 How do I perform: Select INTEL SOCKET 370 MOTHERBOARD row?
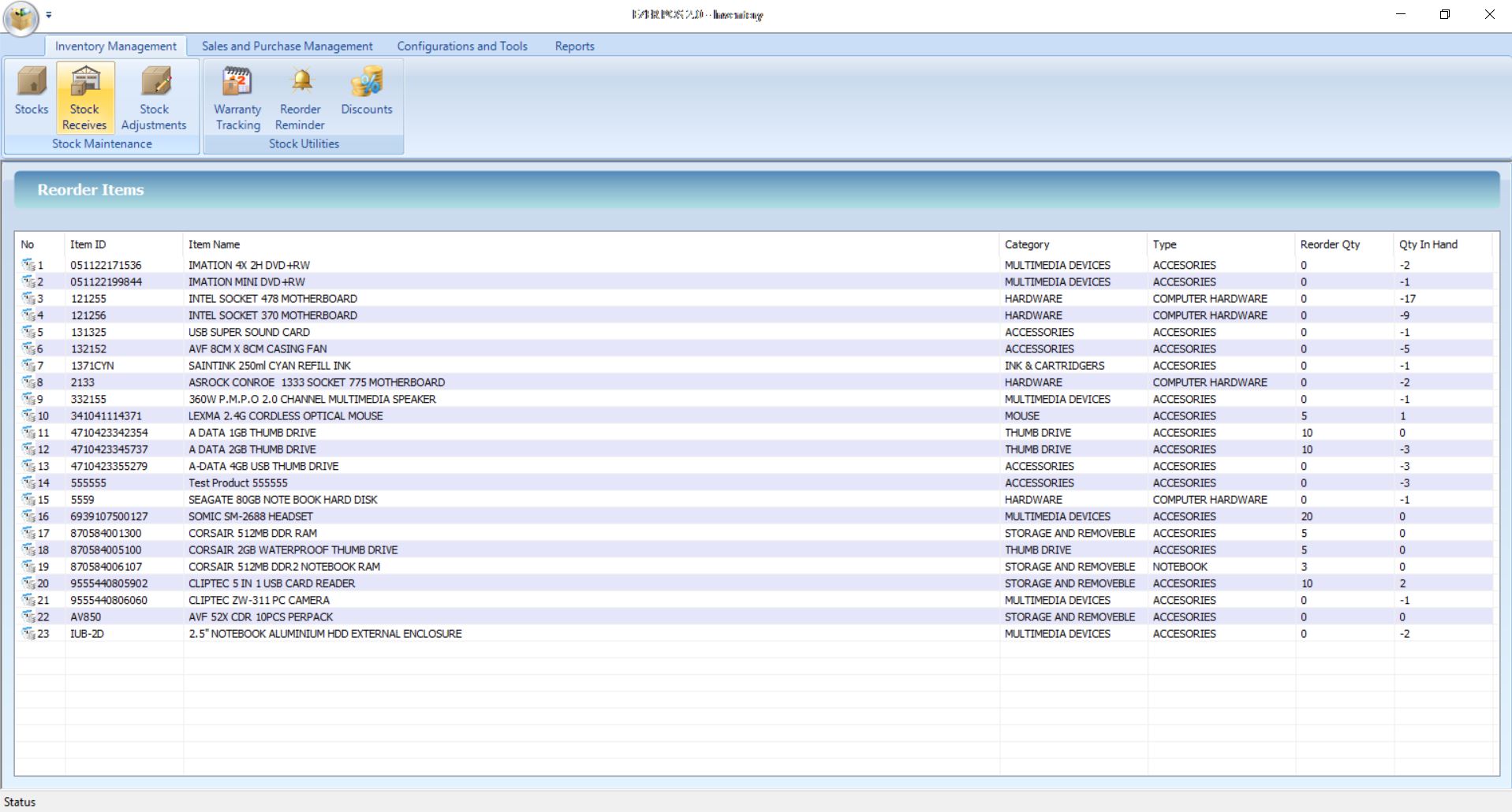coord(272,315)
